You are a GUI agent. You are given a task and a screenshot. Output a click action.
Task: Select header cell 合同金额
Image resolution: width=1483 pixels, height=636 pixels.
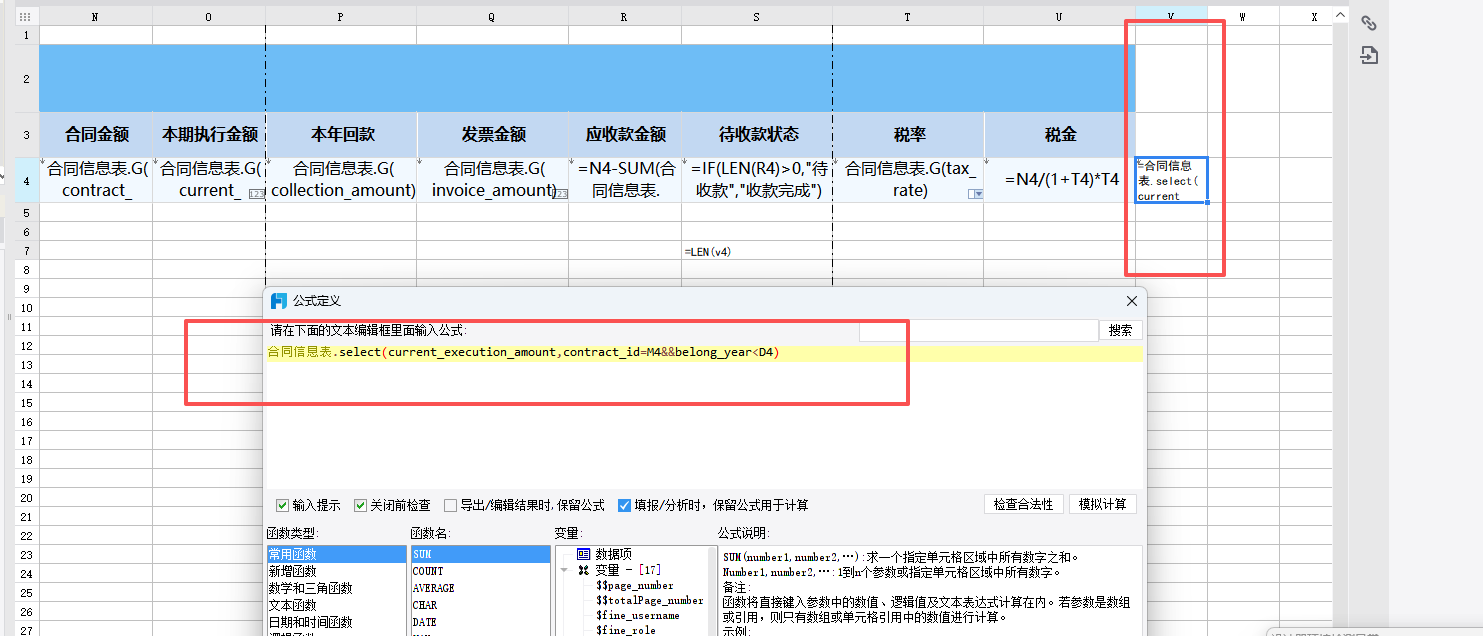[x=96, y=135]
